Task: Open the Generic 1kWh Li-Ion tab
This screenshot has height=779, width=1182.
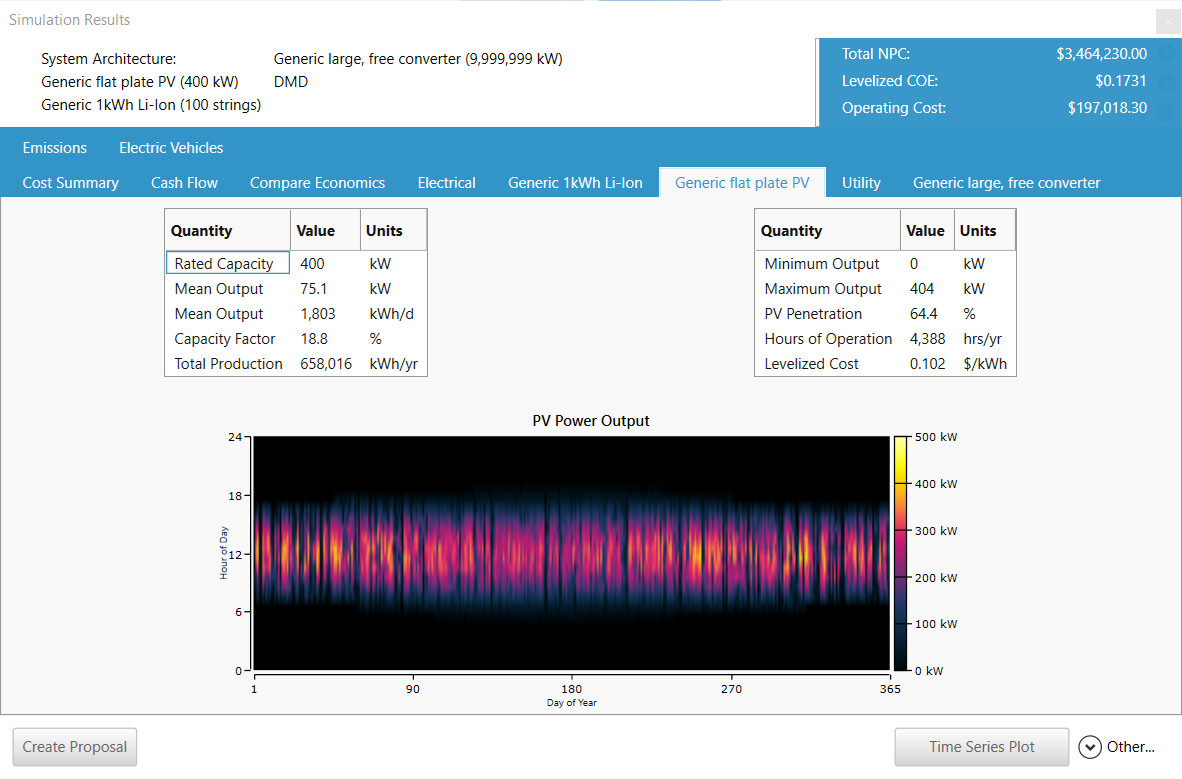Action: pyautogui.click(x=575, y=182)
